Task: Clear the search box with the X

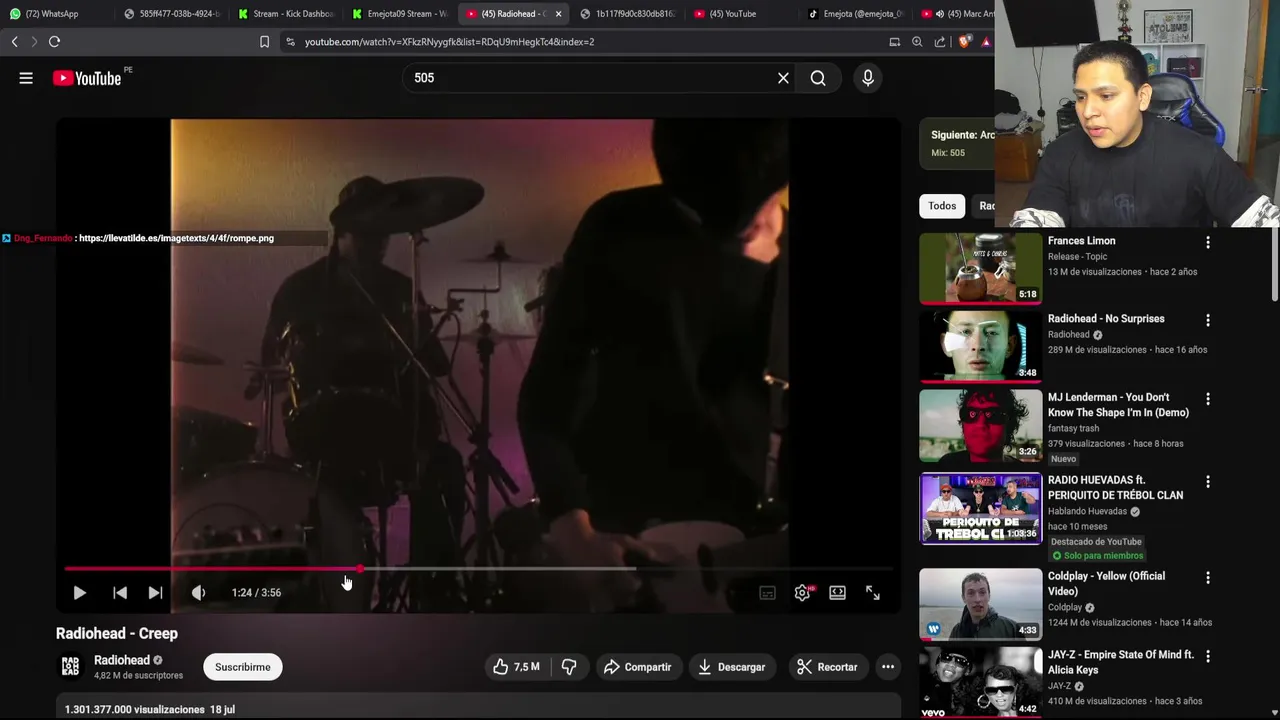Action: click(x=783, y=78)
